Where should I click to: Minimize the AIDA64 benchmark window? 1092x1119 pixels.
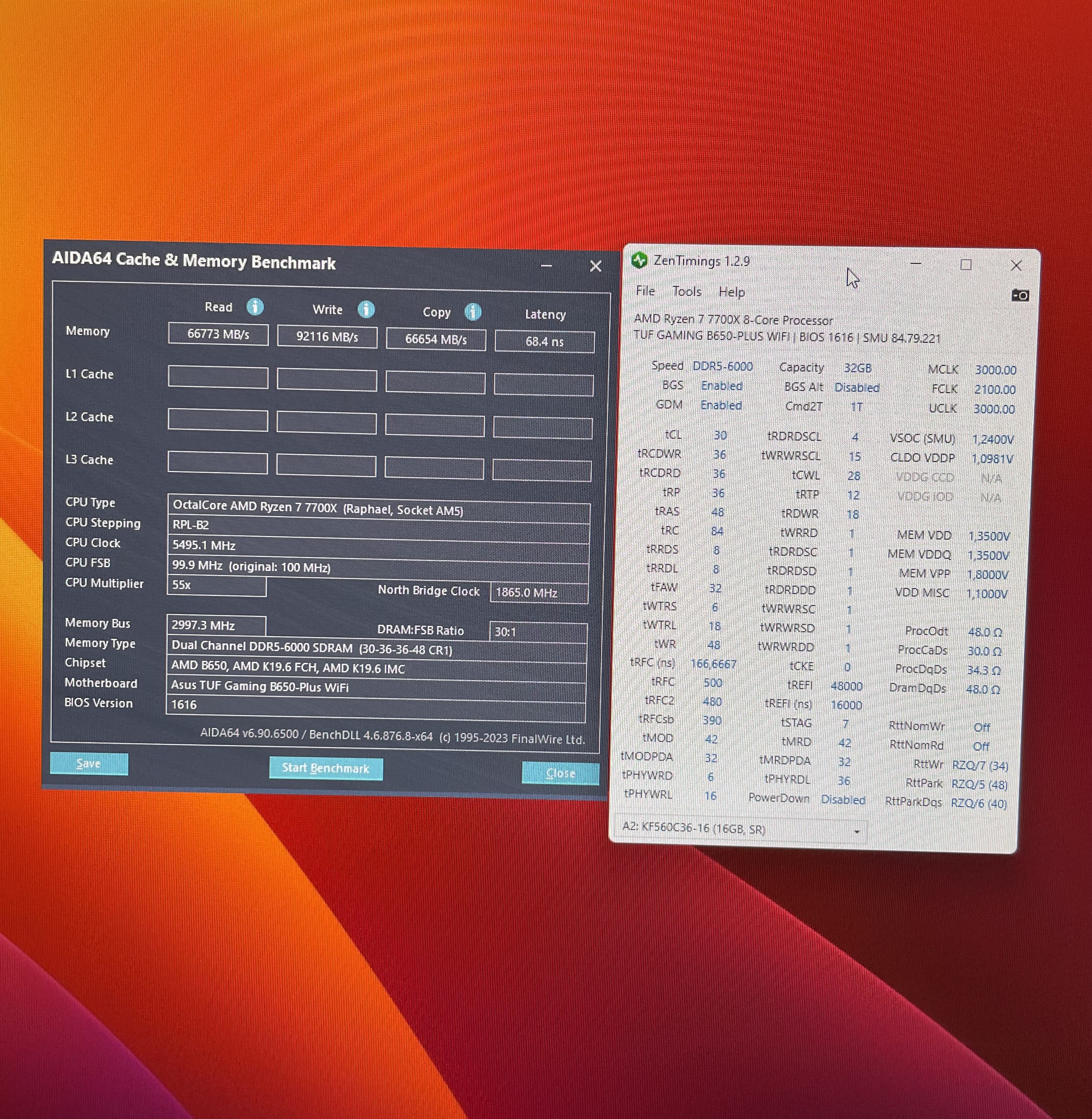click(546, 265)
